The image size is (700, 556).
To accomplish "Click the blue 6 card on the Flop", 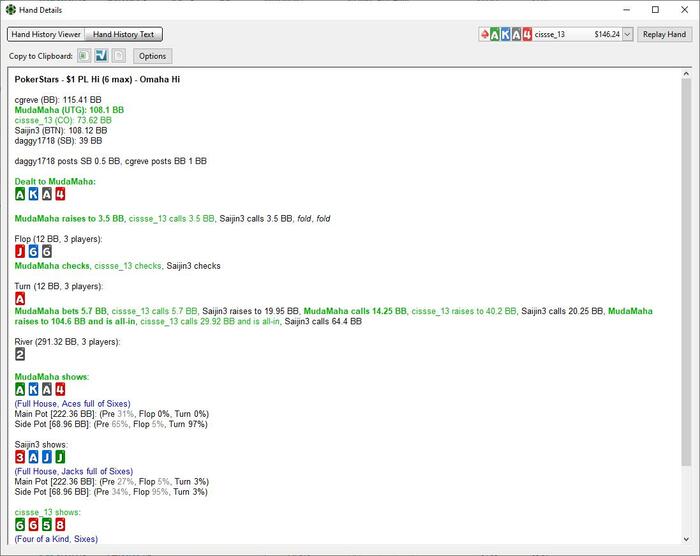I will click(x=33, y=251).
